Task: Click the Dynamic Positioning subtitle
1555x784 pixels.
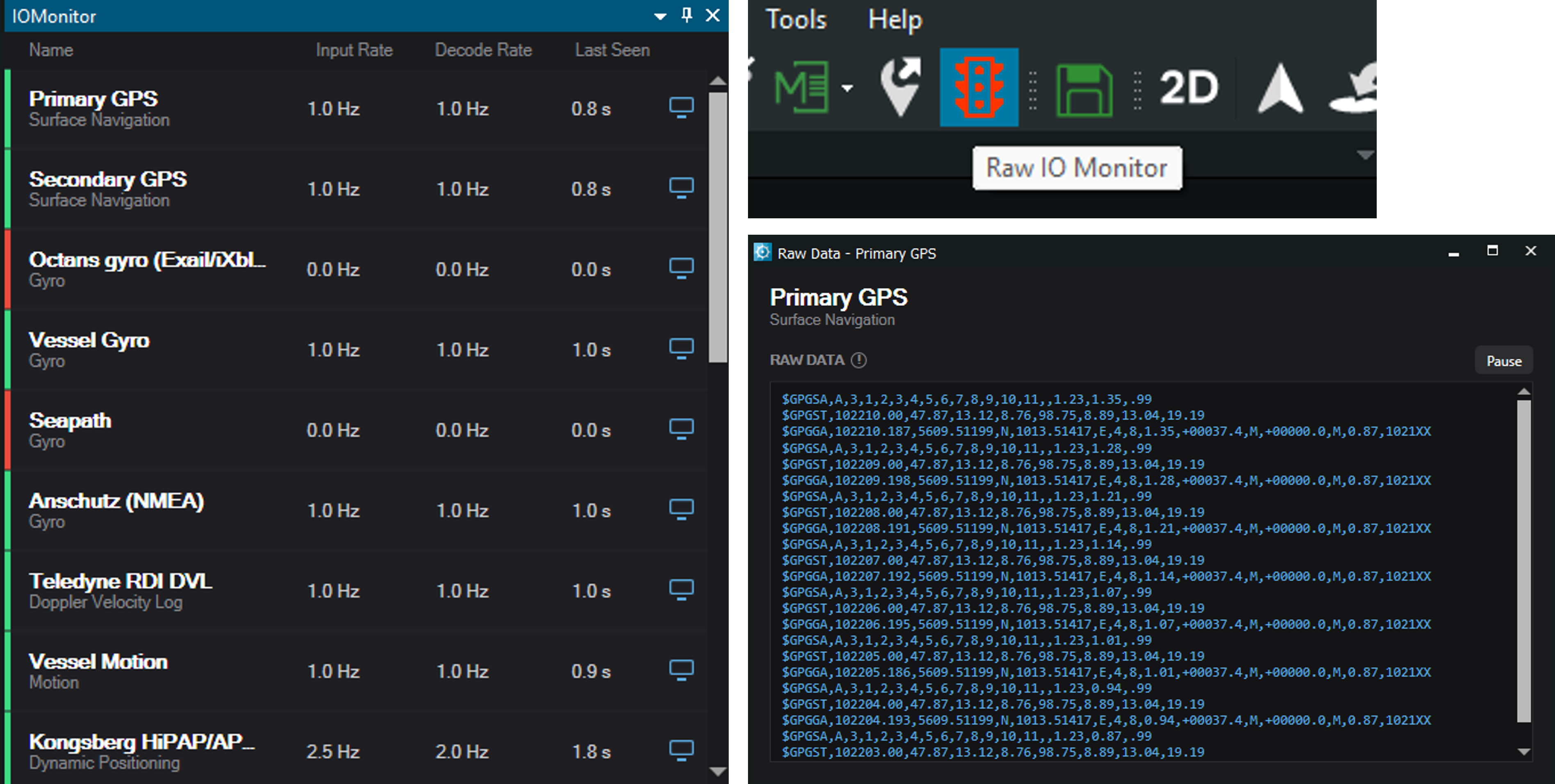Action: [105, 763]
